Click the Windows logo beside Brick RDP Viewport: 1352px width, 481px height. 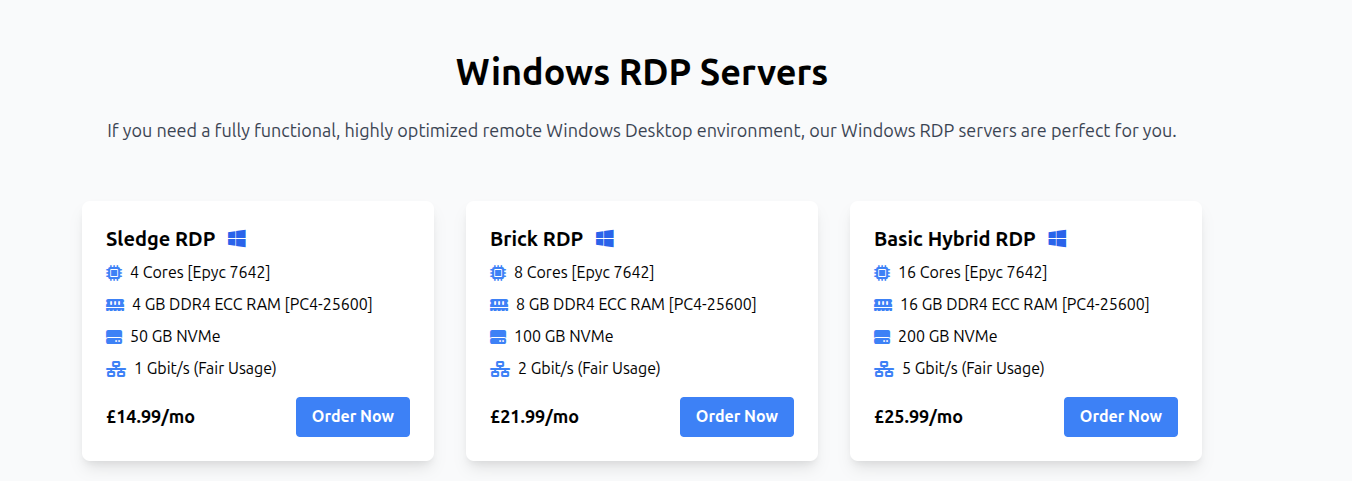pyautogui.click(x=605, y=239)
